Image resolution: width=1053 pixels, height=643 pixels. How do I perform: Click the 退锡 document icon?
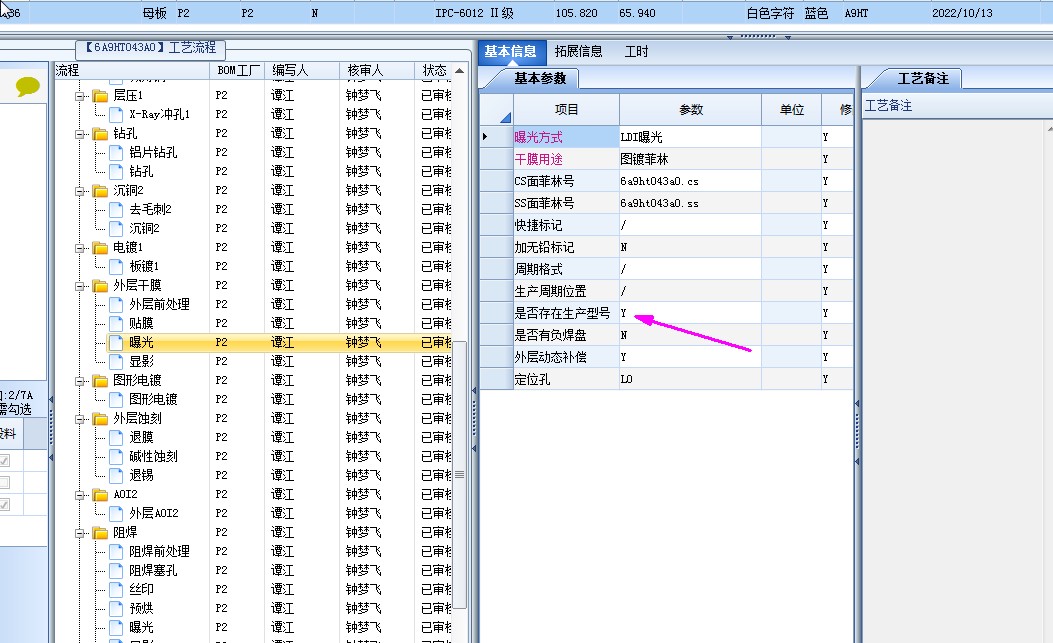116,476
